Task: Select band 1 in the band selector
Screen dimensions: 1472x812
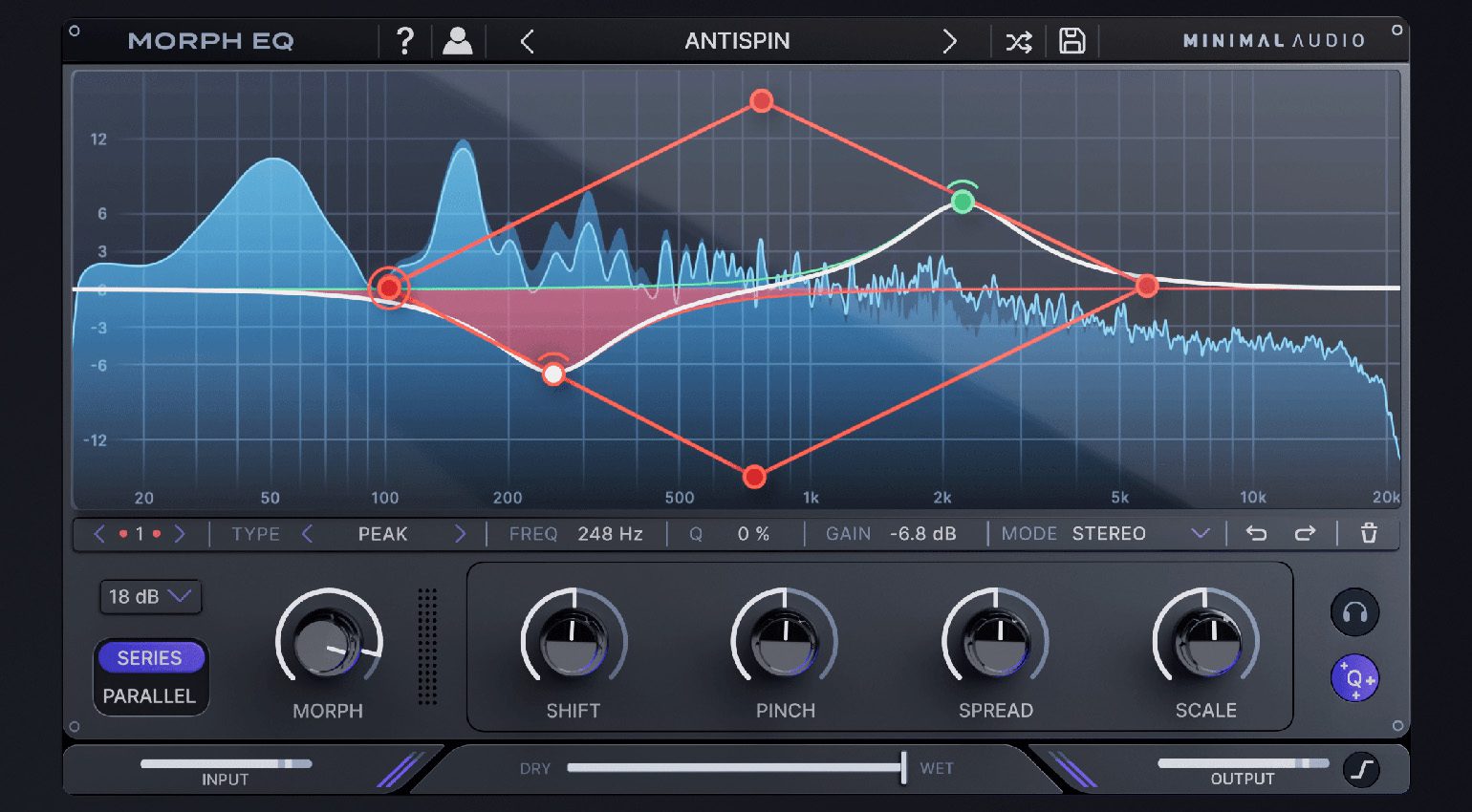Action: pos(139,533)
